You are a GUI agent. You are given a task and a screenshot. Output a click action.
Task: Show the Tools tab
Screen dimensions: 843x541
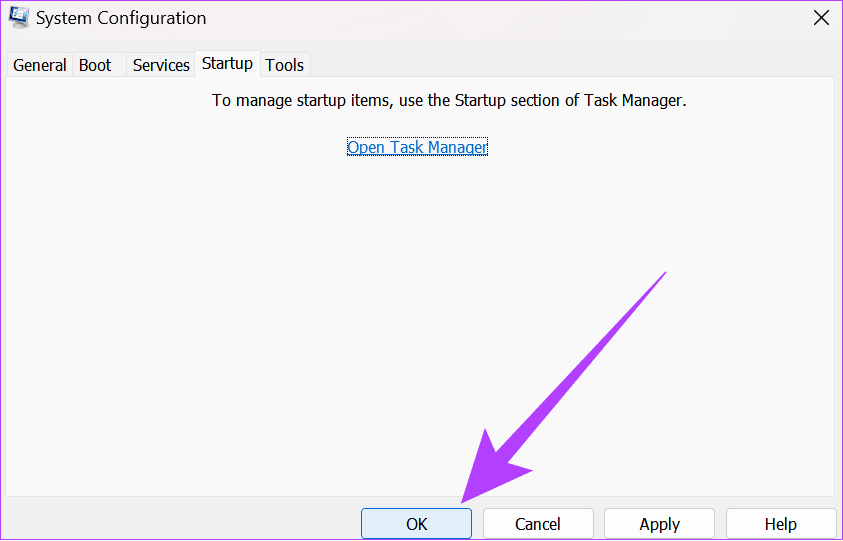pos(285,65)
